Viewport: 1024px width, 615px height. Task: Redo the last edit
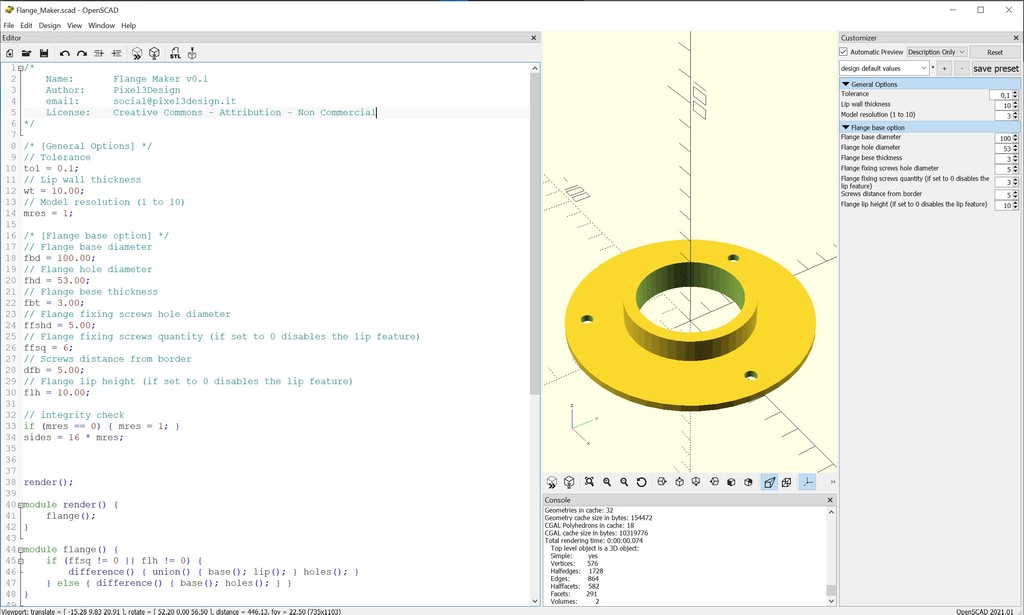click(x=82, y=54)
